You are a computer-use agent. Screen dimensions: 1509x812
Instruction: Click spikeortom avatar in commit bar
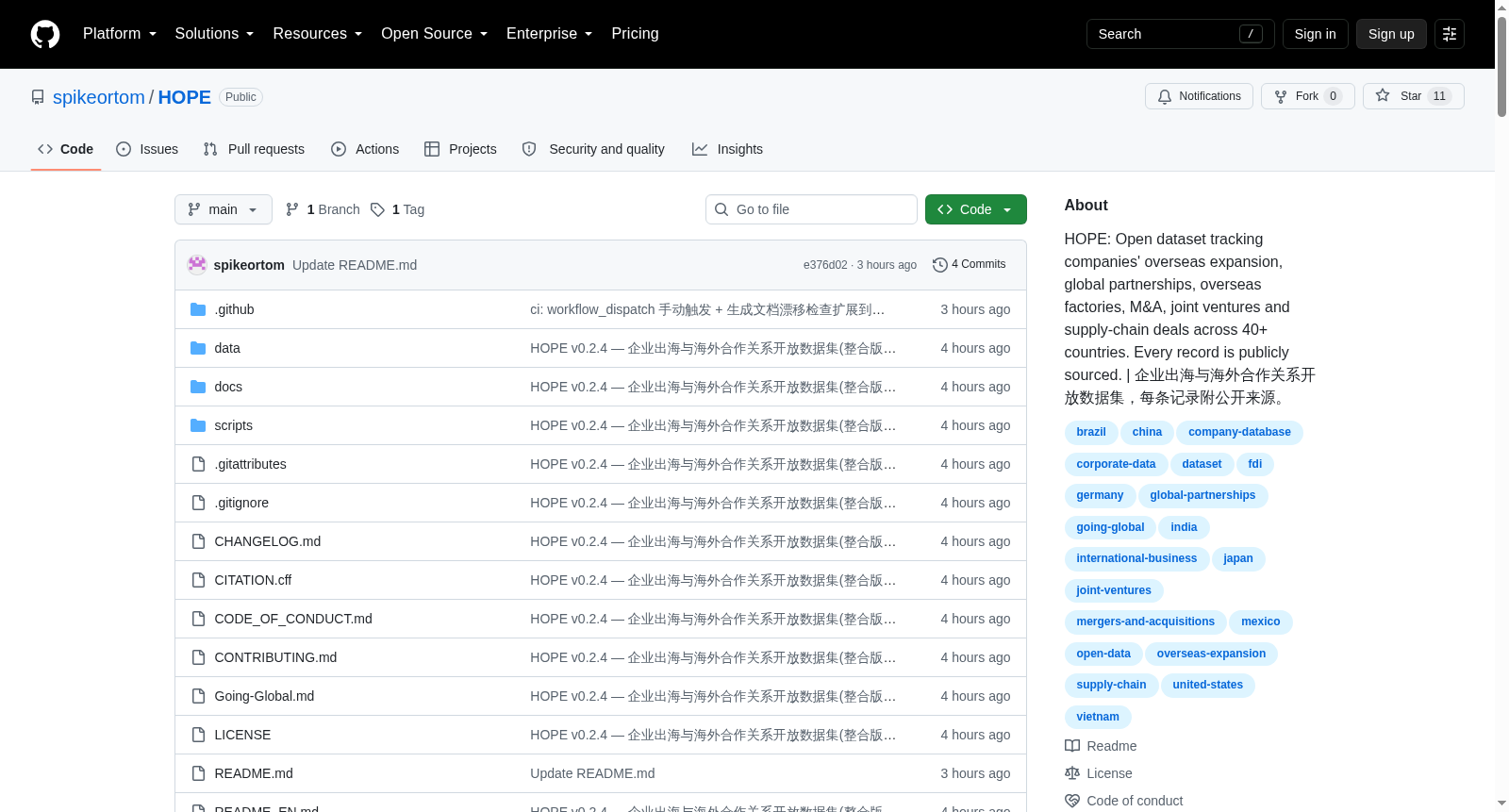(x=197, y=265)
